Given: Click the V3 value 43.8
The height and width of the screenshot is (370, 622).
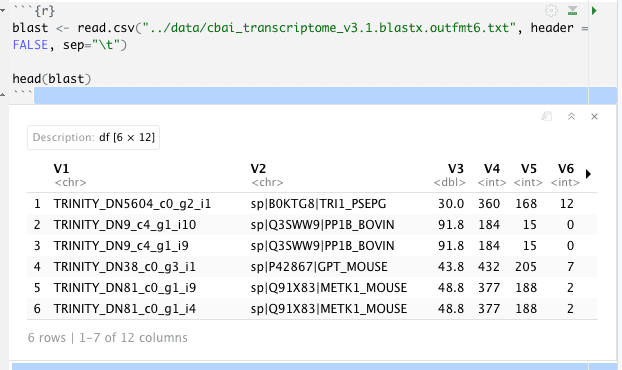Looking at the screenshot, I should [451, 267].
